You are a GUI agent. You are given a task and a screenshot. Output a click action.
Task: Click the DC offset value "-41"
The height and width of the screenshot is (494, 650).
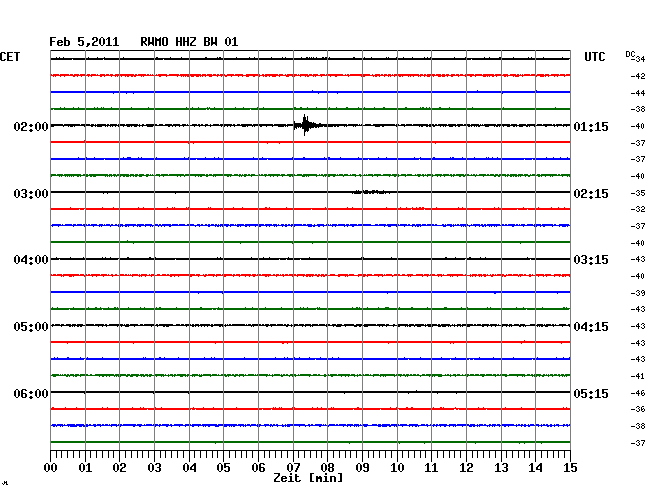[x=638, y=376]
